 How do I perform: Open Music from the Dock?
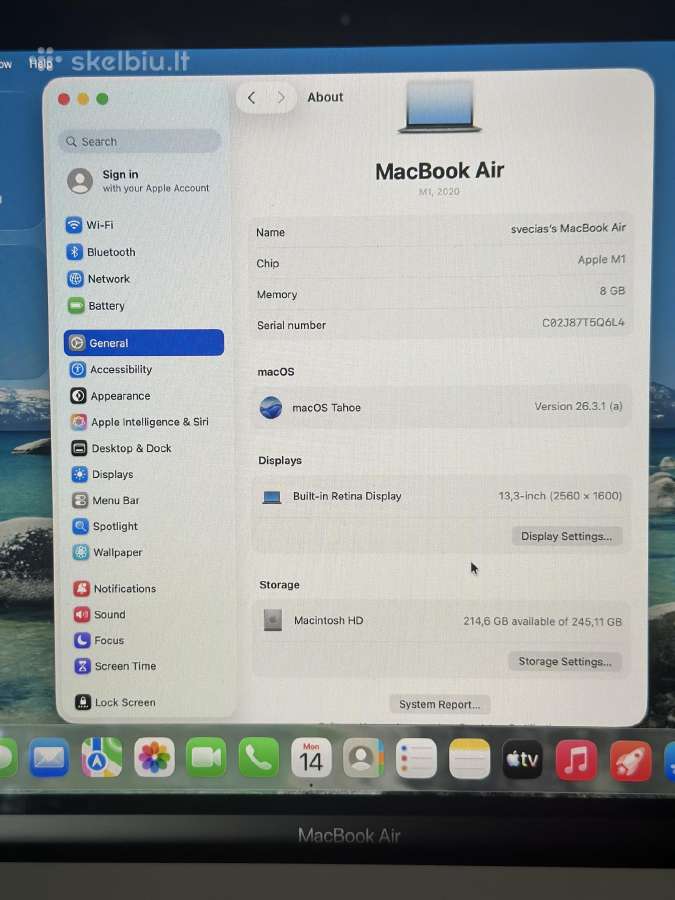tap(576, 759)
